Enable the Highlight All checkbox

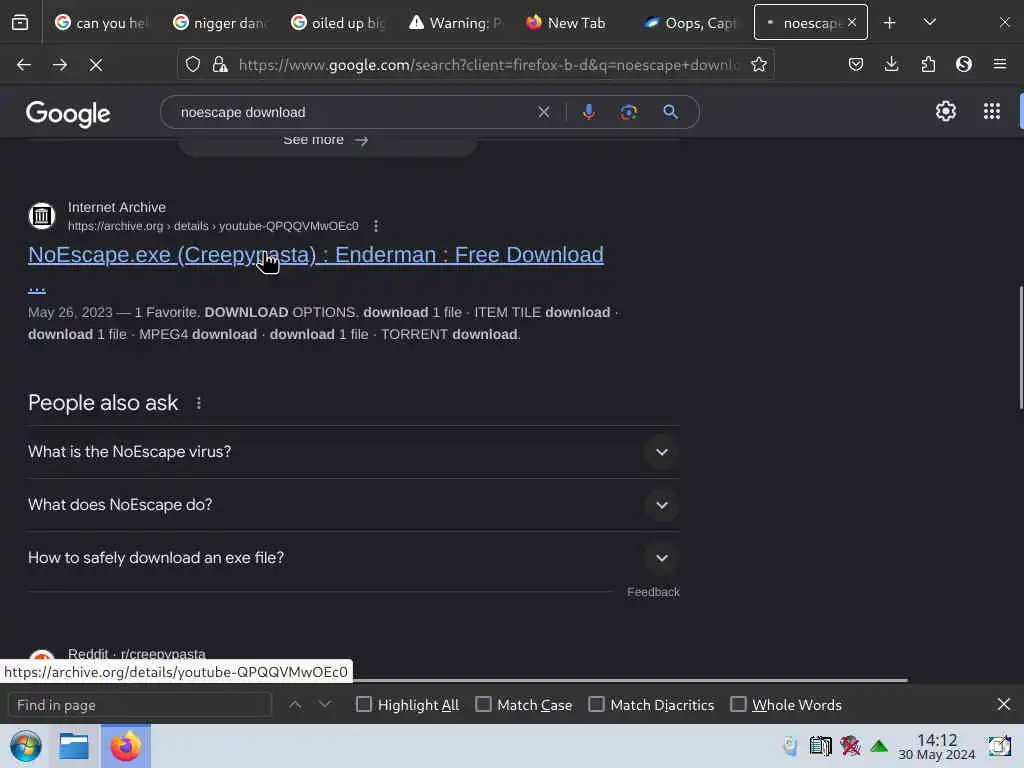364,704
